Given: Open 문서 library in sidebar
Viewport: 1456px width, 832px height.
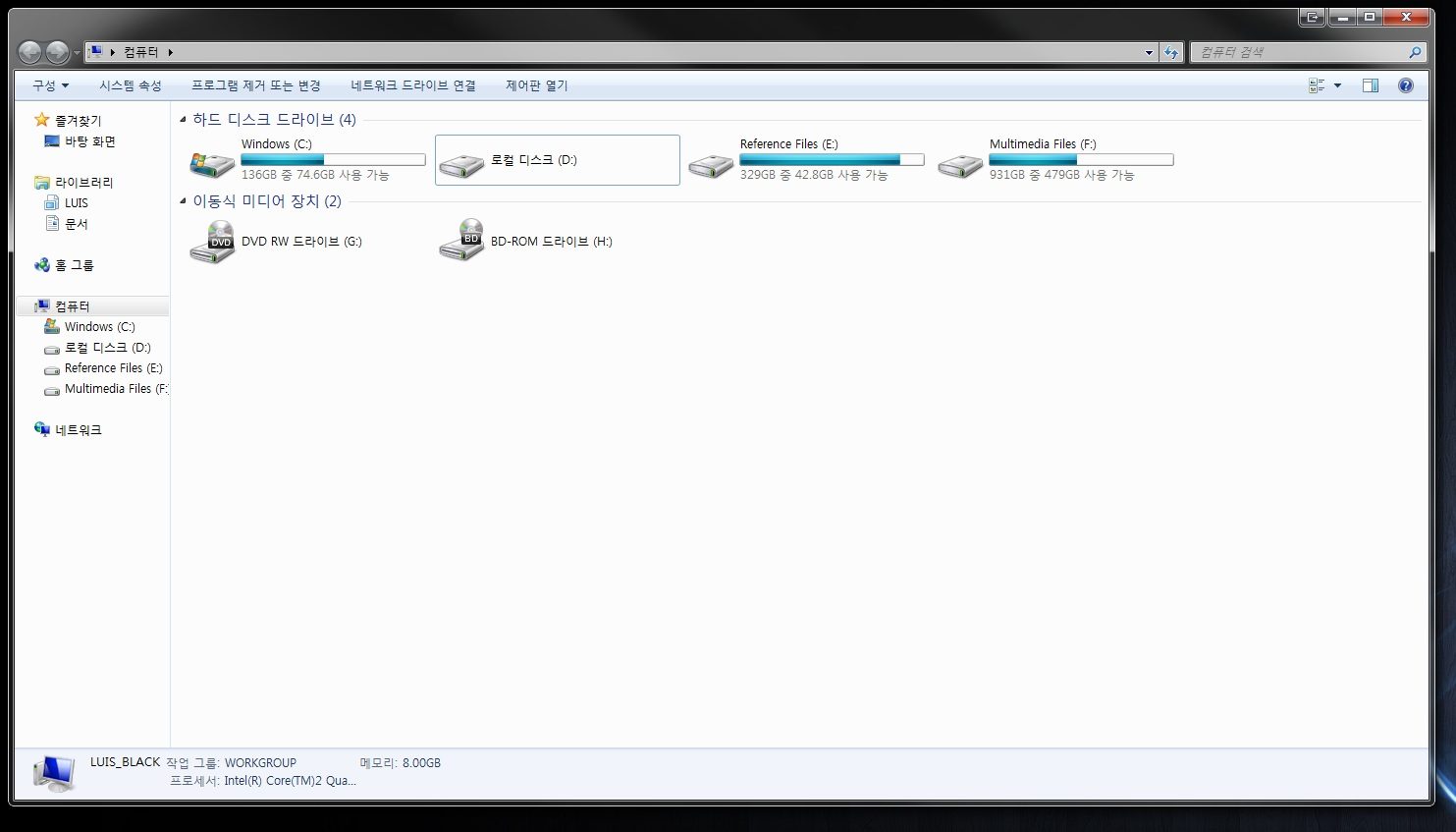Looking at the screenshot, I should coord(67,224).
